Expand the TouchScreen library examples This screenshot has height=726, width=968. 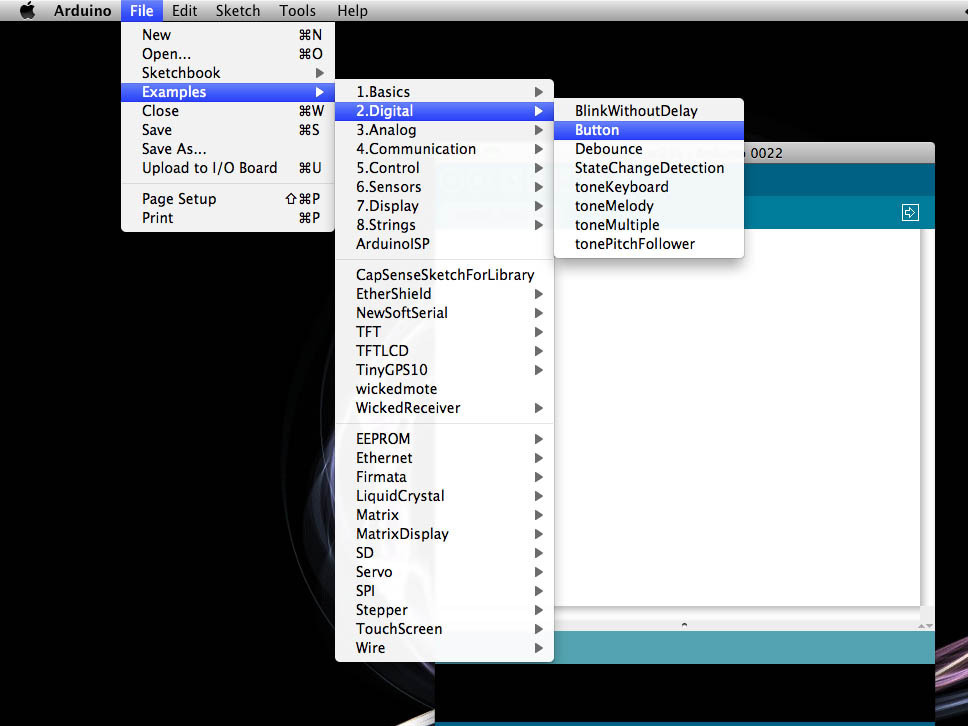coord(444,628)
